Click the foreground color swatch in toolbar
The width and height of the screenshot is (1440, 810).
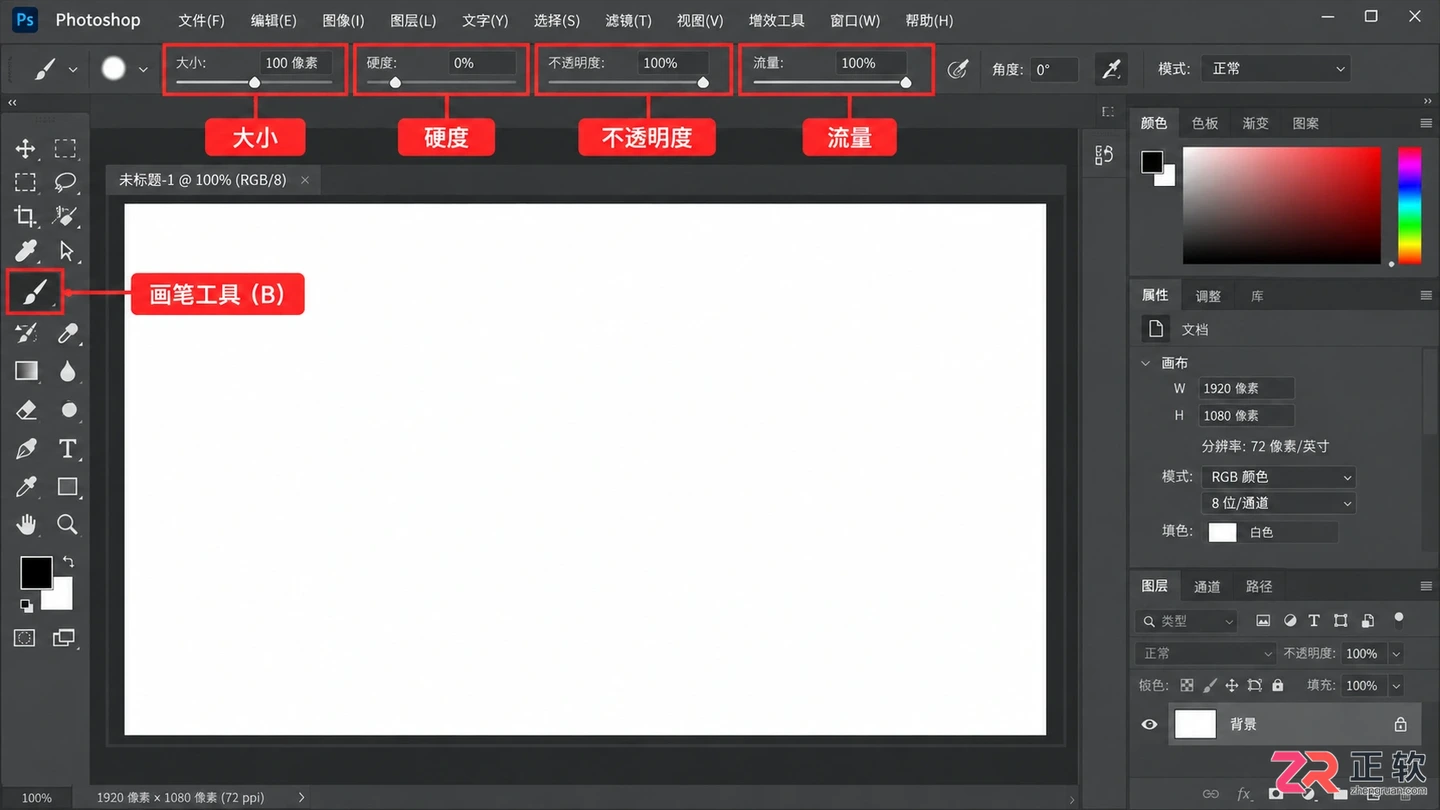[36, 573]
